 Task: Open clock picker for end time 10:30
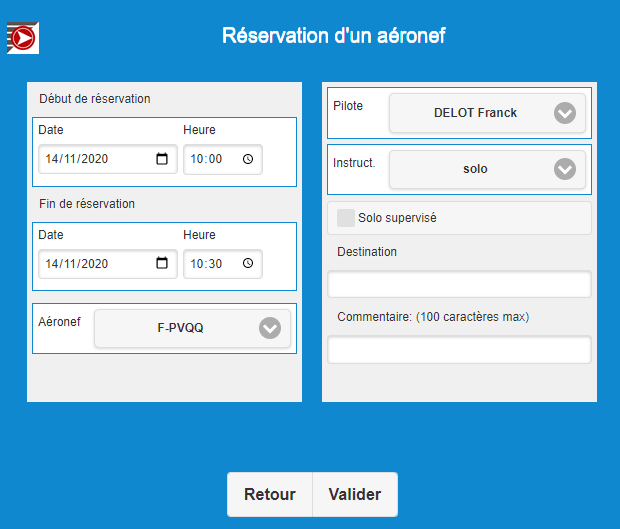click(248, 263)
